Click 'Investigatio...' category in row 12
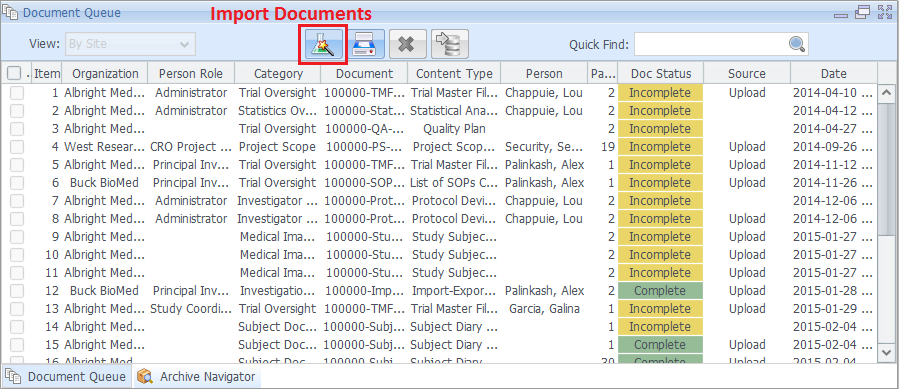This screenshot has height=389, width=899. [x=277, y=291]
